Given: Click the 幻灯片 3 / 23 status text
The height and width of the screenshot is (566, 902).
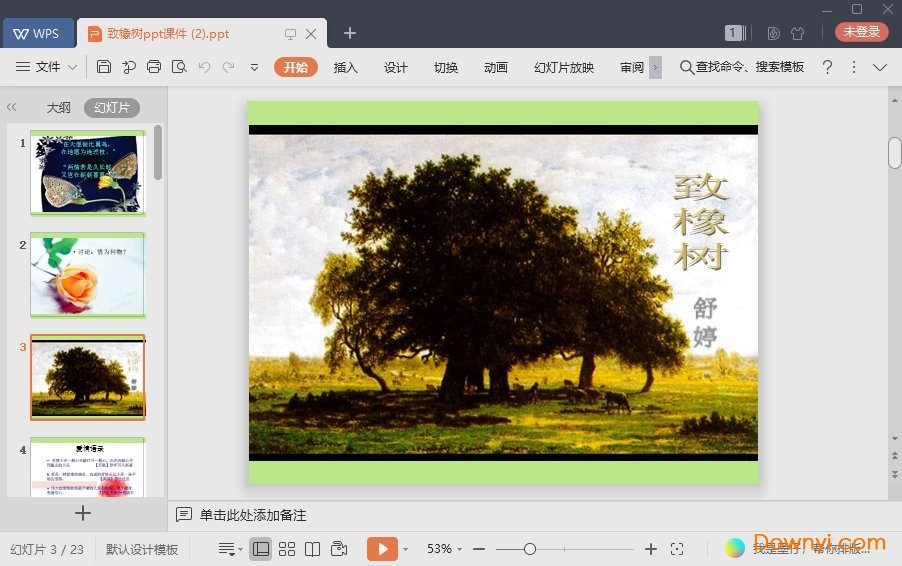Looking at the screenshot, I should [x=47, y=549].
